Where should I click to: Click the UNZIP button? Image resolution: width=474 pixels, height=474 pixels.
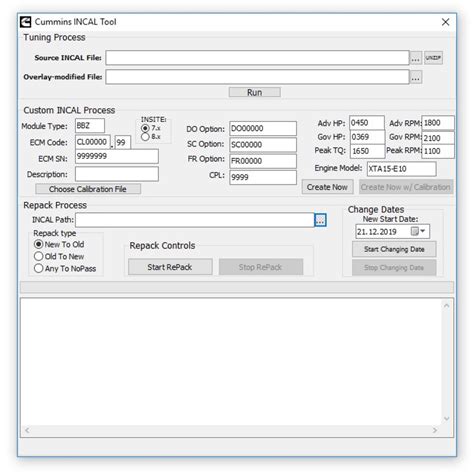point(433,58)
